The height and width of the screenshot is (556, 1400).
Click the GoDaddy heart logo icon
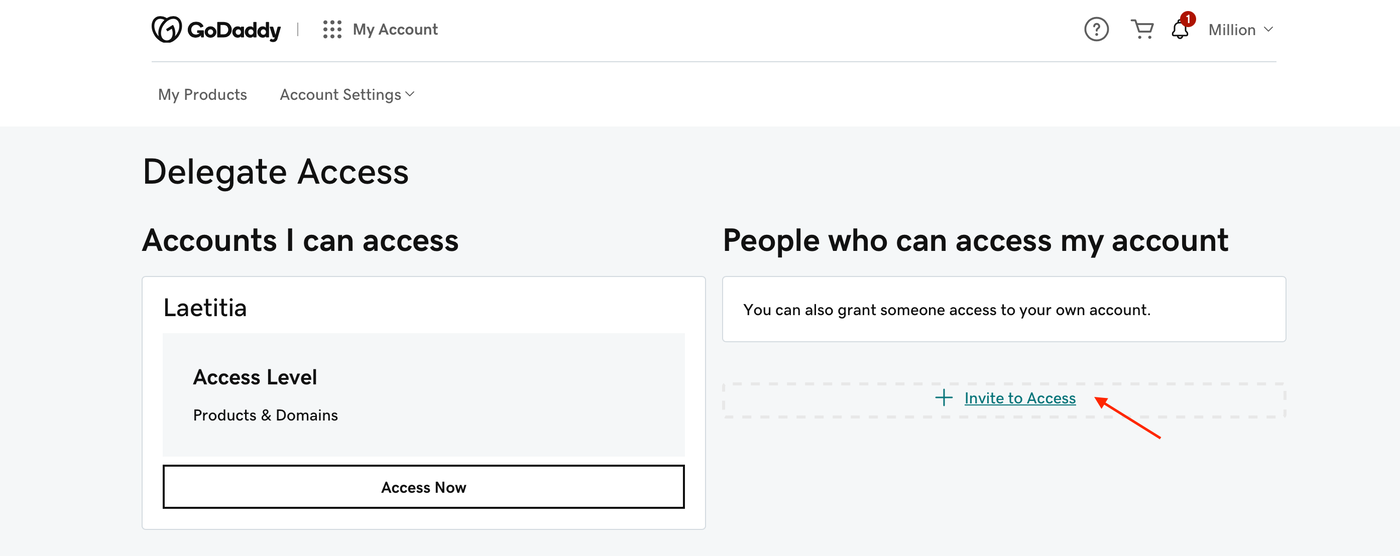point(166,30)
